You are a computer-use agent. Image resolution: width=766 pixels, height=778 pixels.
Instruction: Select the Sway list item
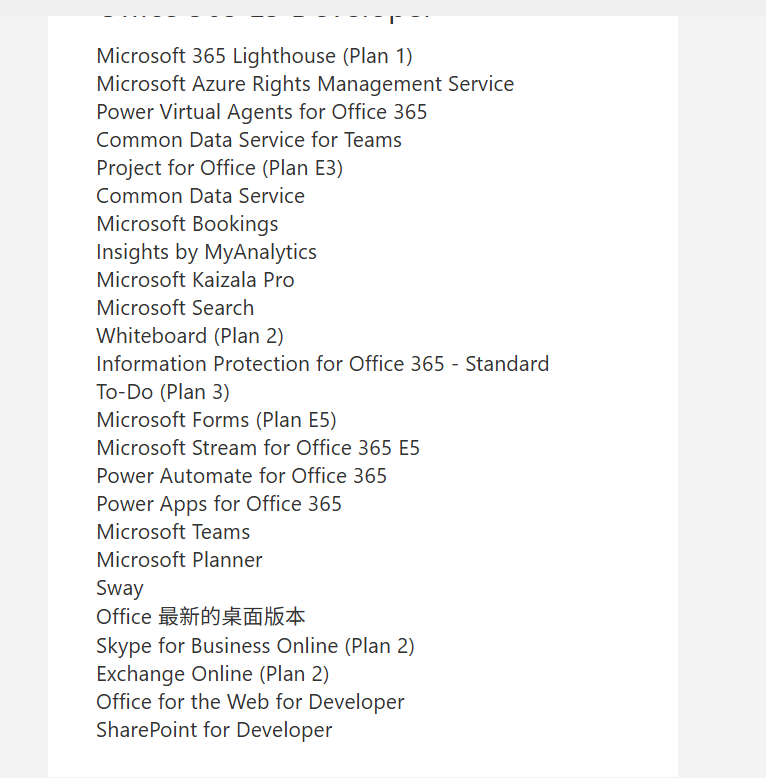(x=120, y=588)
